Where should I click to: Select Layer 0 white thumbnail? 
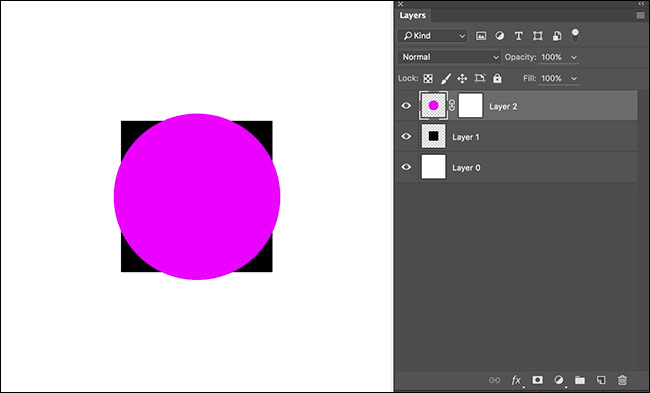(434, 167)
